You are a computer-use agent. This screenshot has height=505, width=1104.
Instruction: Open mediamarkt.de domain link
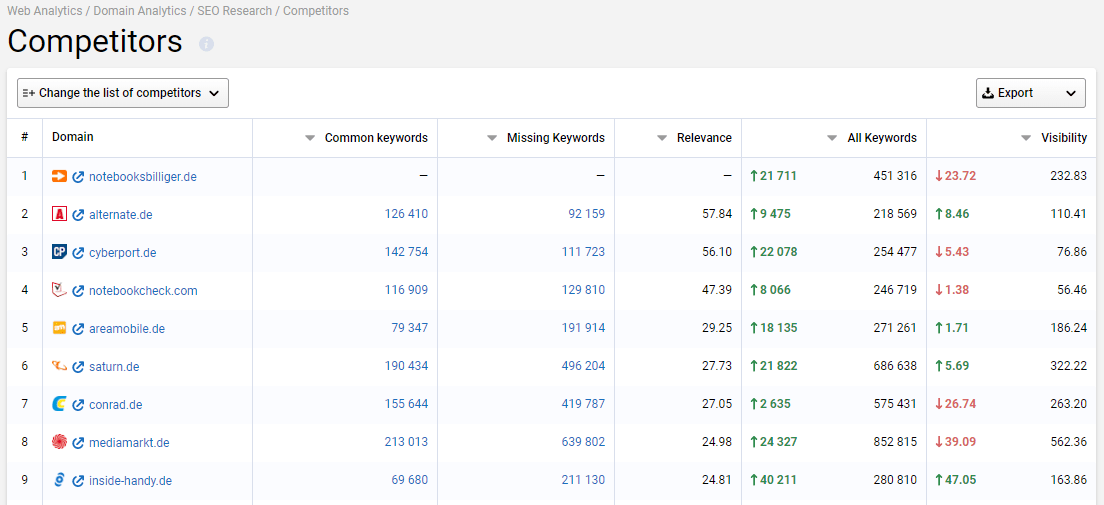129,443
